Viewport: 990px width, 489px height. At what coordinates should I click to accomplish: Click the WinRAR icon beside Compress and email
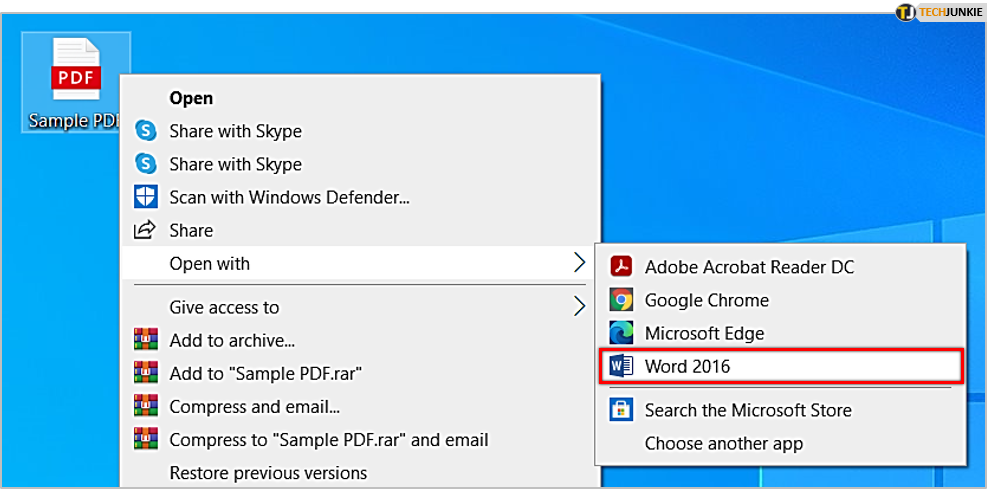146,406
